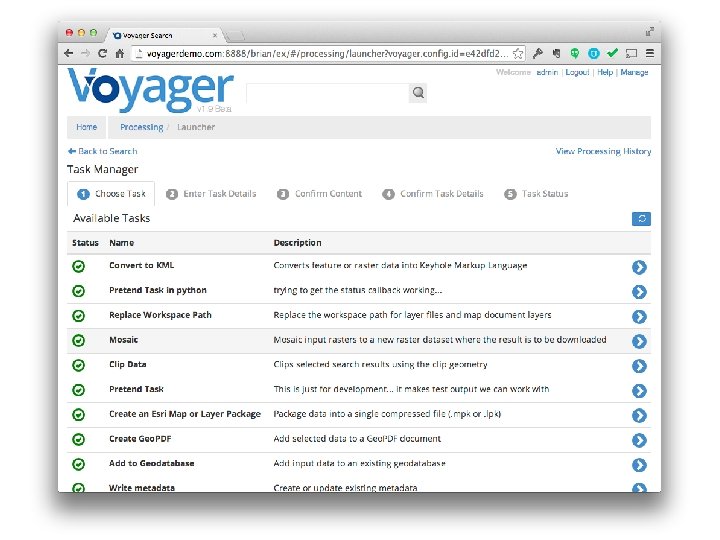
Task: Click the Mosaic task name
Action: 124,340
